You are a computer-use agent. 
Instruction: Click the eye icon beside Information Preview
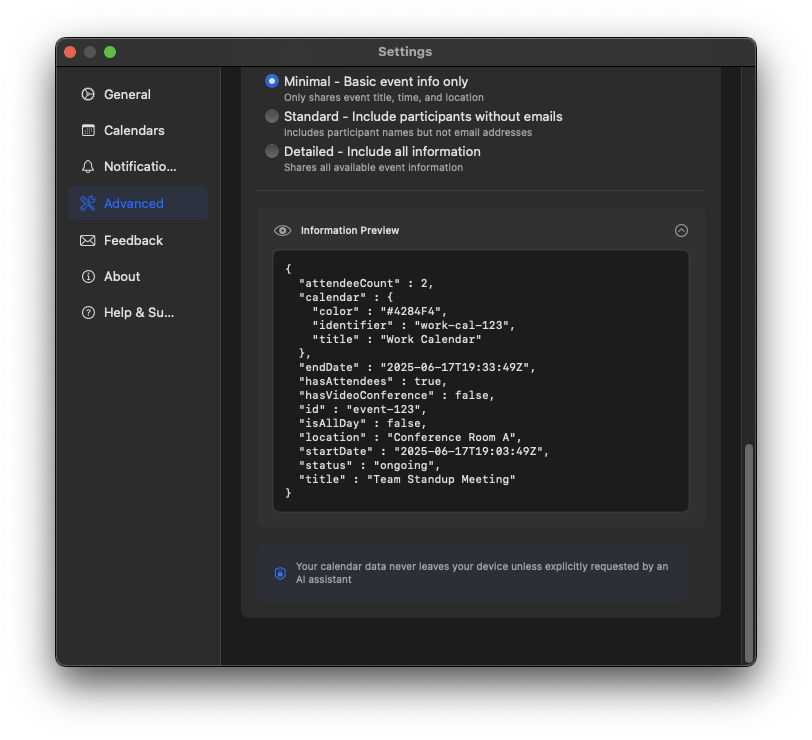282,230
